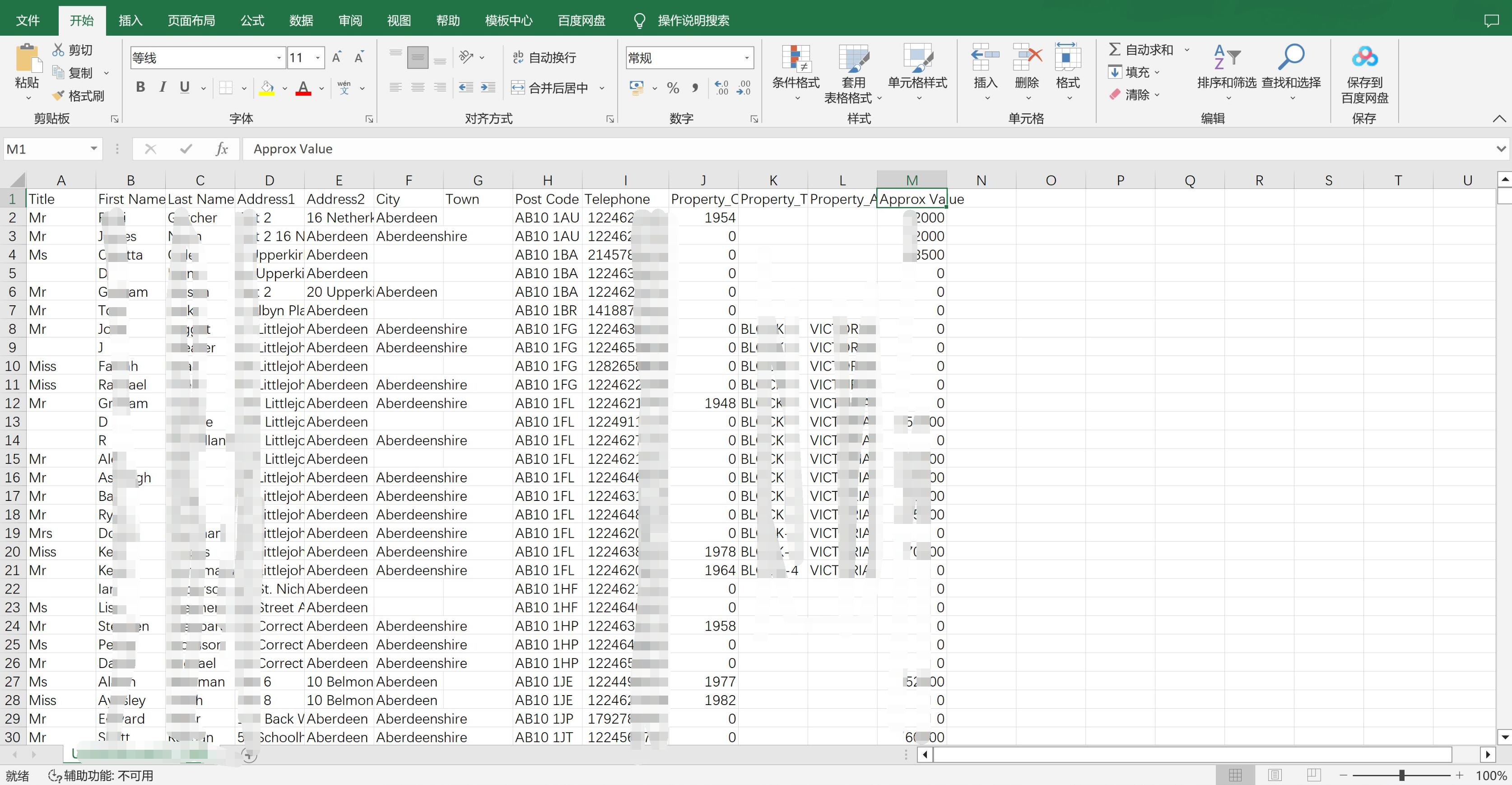1512x785 pixels.
Task: Switch to the 页面布局 Page Layout tab
Action: point(191,20)
